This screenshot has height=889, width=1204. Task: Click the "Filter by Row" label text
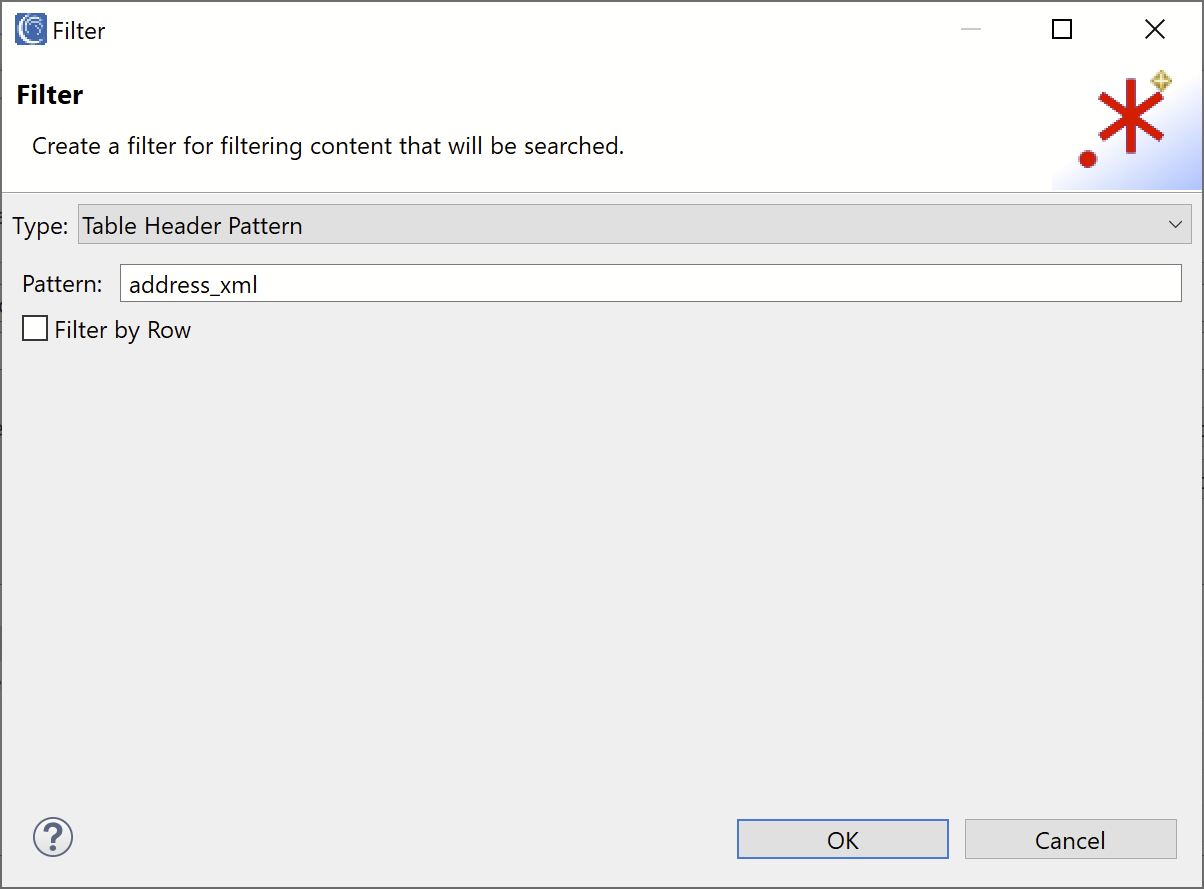[123, 330]
